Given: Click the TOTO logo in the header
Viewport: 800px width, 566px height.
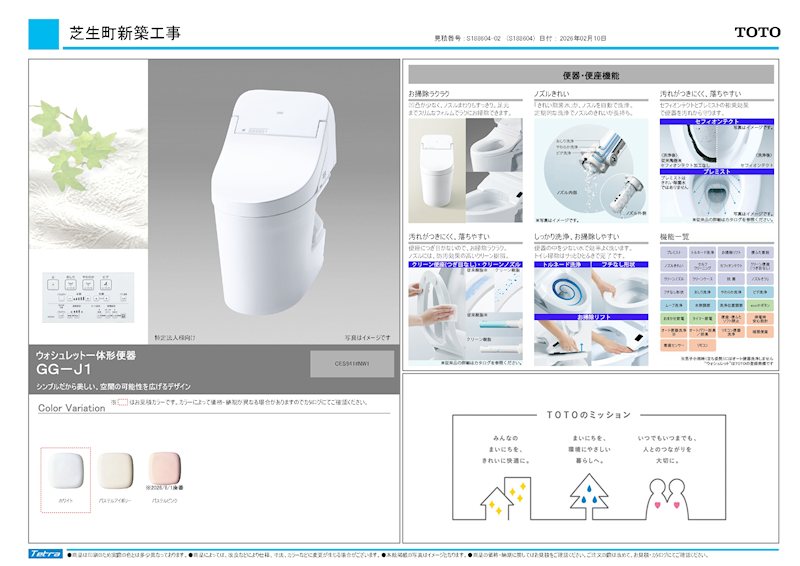Looking at the screenshot, I should (x=757, y=32).
